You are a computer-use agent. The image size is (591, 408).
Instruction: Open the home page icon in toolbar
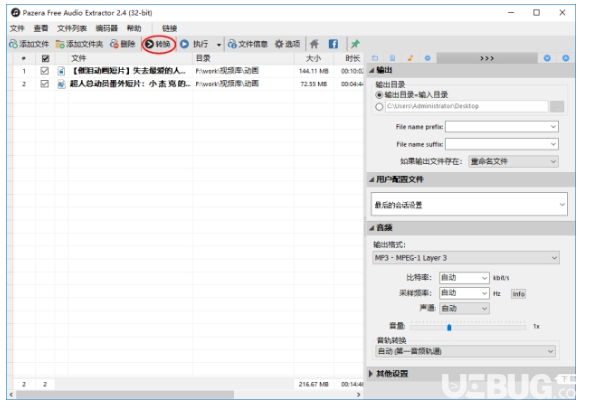coord(314,44)
